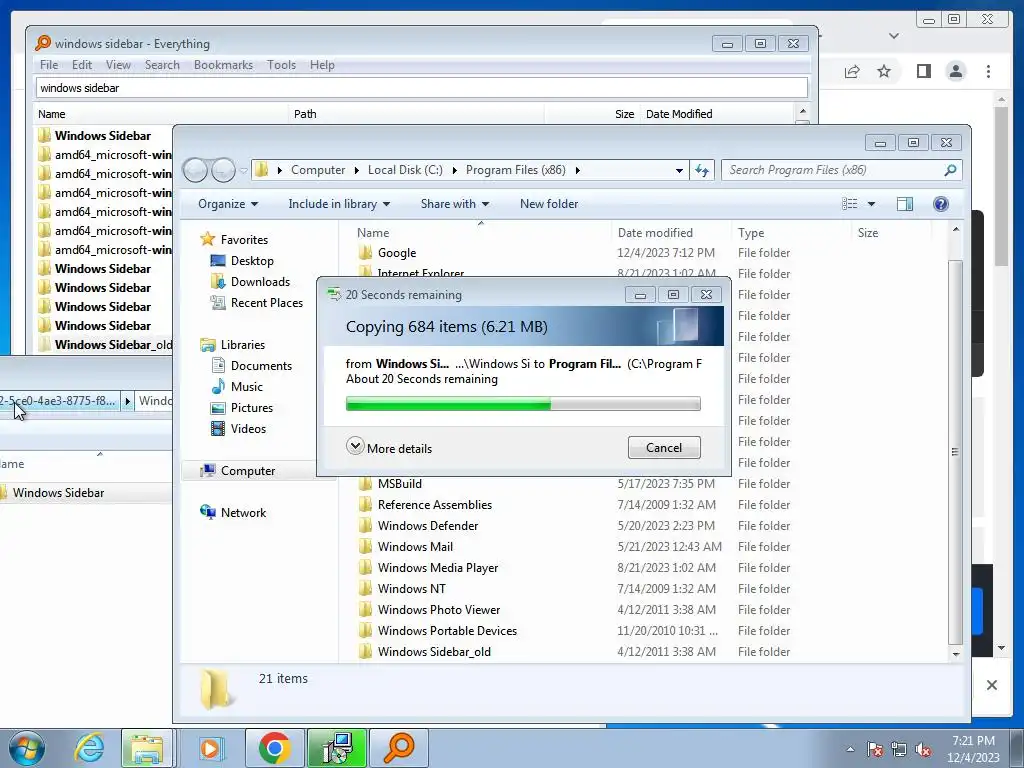Open the Start menu orb

click(27, 748)
